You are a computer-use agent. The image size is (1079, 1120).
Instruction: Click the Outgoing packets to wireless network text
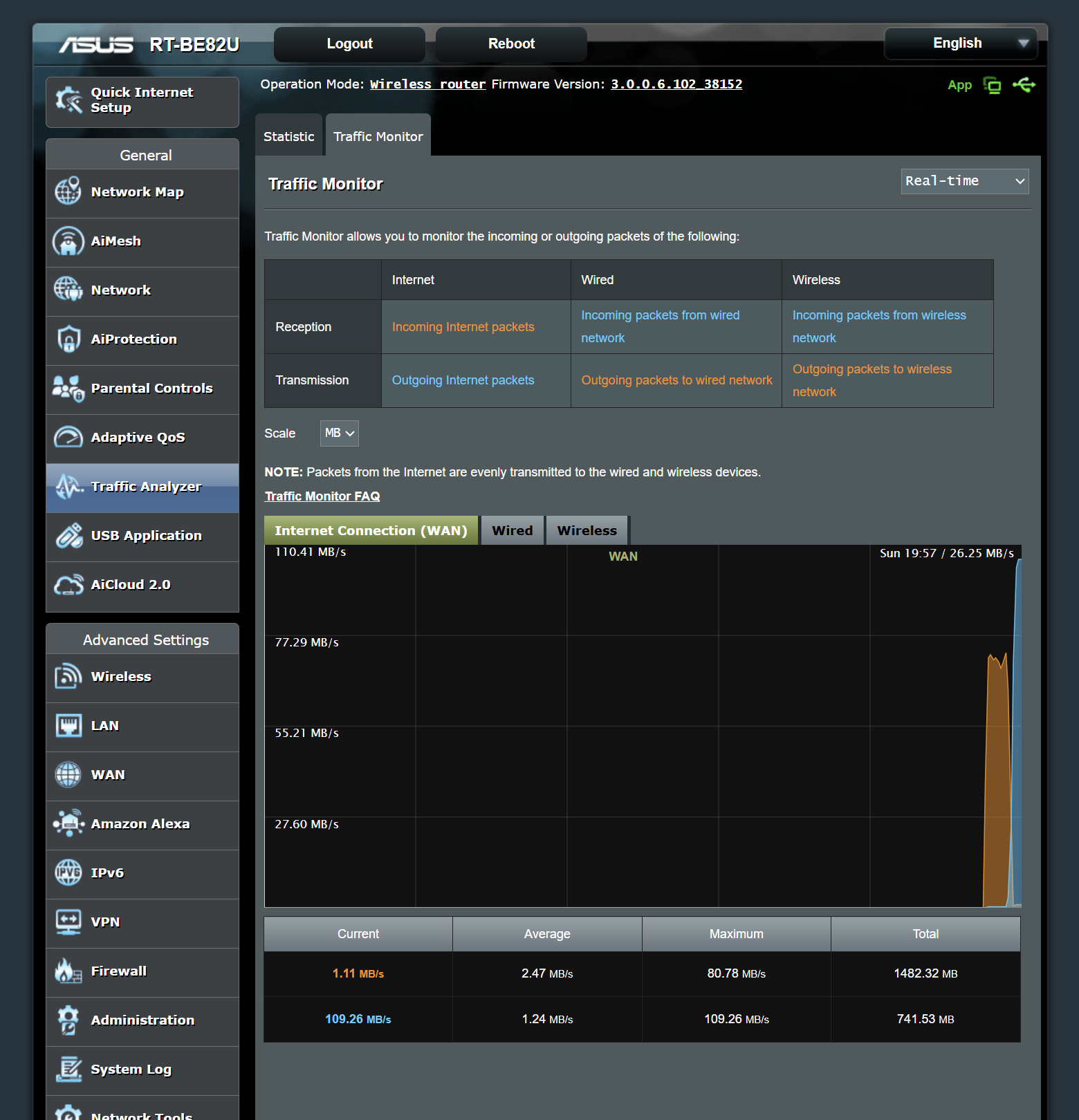[872, 380]
